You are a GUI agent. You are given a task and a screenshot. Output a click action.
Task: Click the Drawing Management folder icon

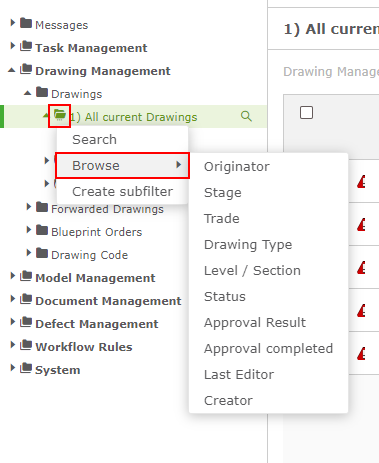point(26,69)
